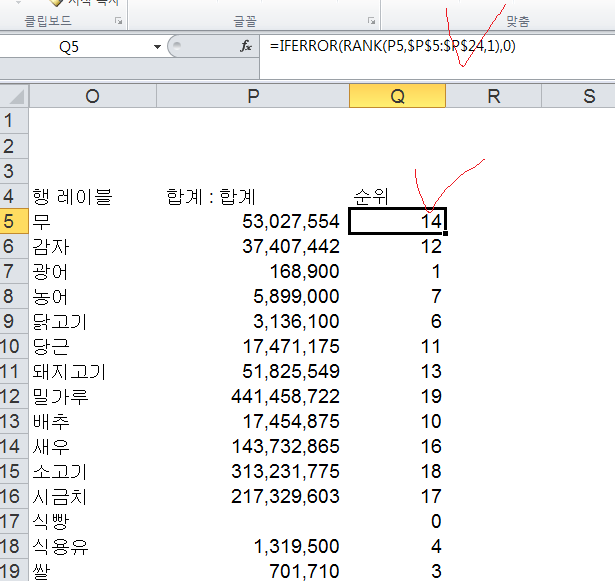The image size is (615, 581).
Task: Open the clipboard group dialog launcher
Action: point(118,21)
